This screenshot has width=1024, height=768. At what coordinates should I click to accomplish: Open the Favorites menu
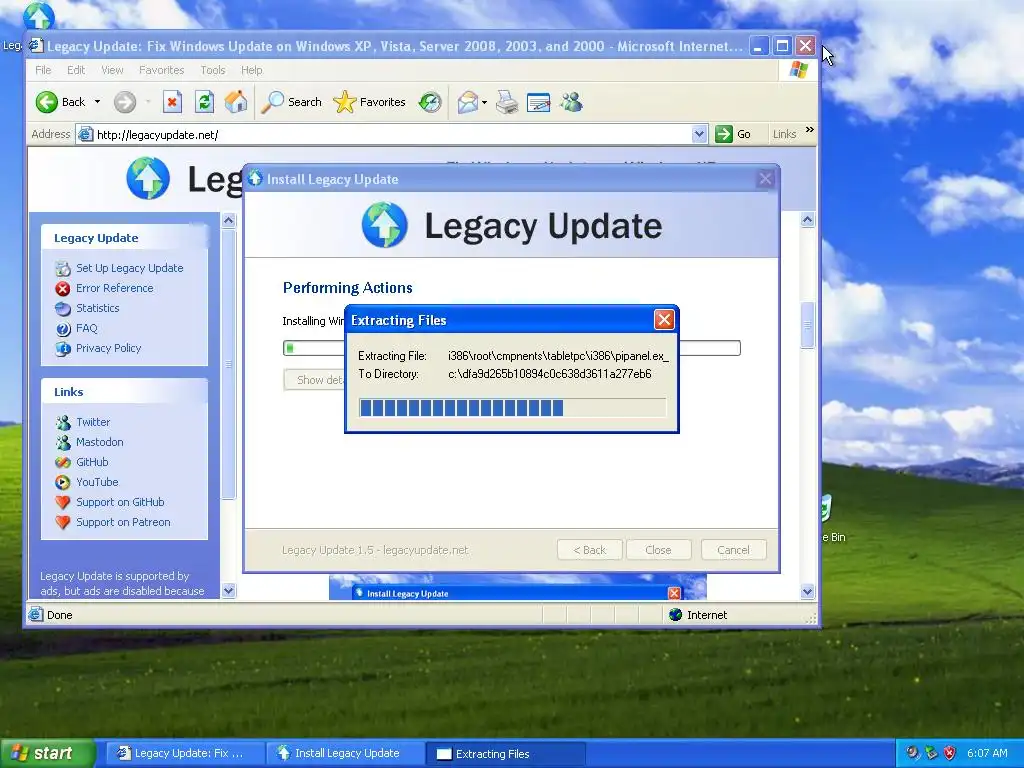[x=161, y=70]
